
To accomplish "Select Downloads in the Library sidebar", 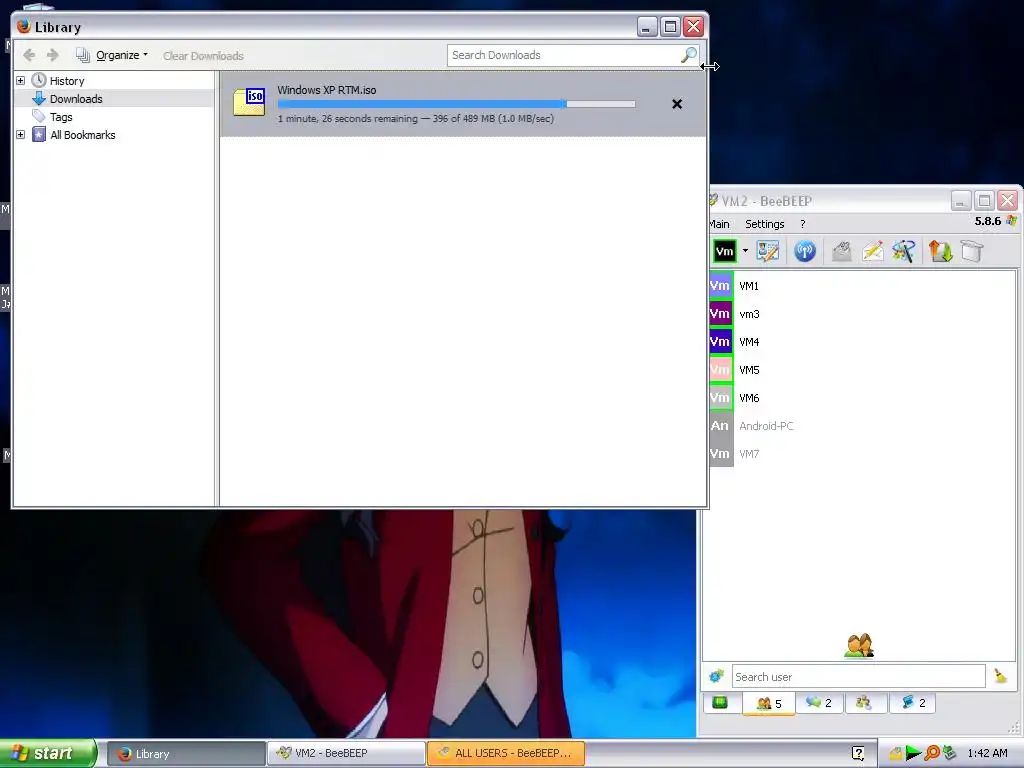I will pos(76,99).
